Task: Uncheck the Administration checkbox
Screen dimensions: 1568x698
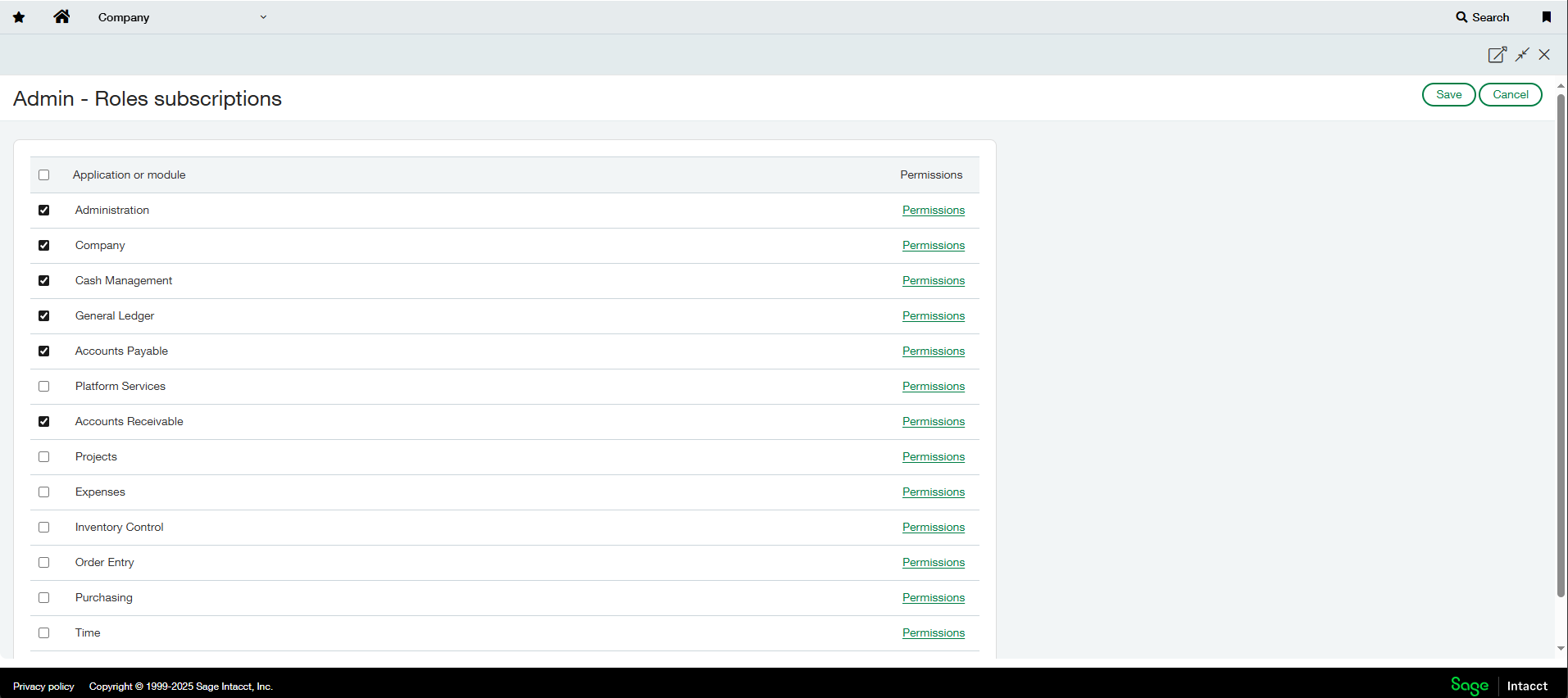Action: point(44,211)
